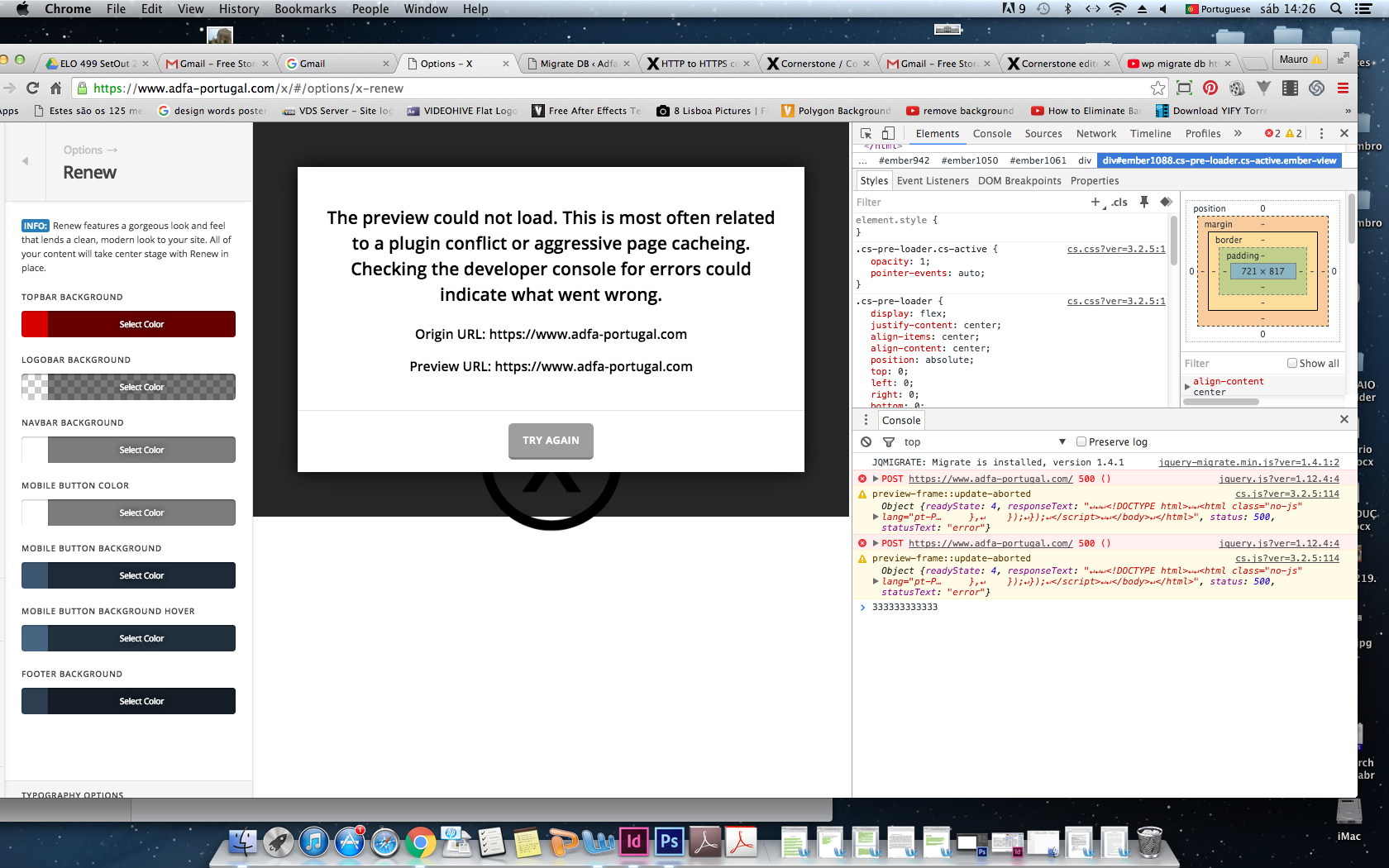Open Spotlight search in the menu bar
This screenshot has width=1389, height=868.
(1336, 9)
